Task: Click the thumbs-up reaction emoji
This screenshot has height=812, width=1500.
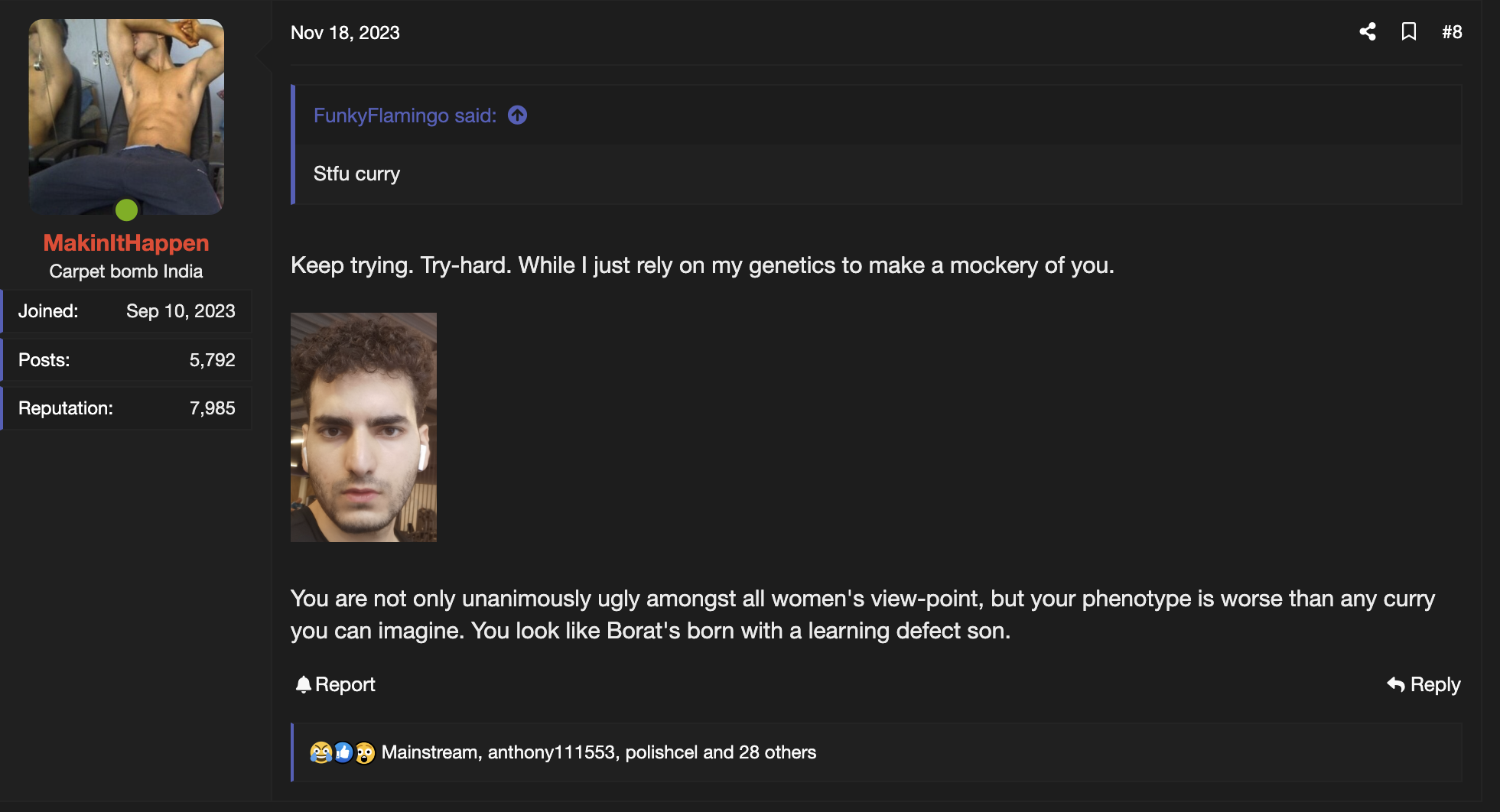Action: (343, 752)
